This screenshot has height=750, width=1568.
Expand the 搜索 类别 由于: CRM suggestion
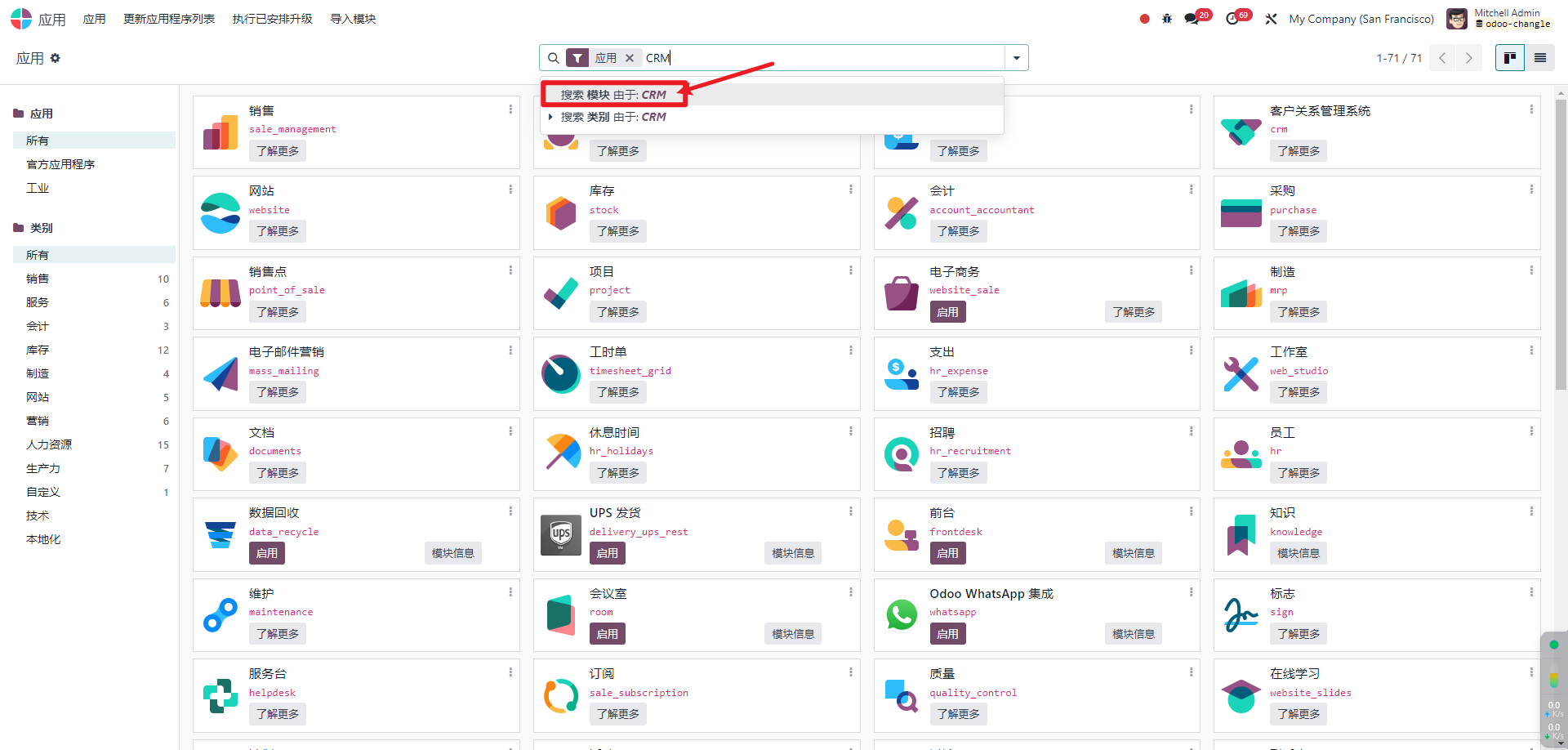[550, 117]
